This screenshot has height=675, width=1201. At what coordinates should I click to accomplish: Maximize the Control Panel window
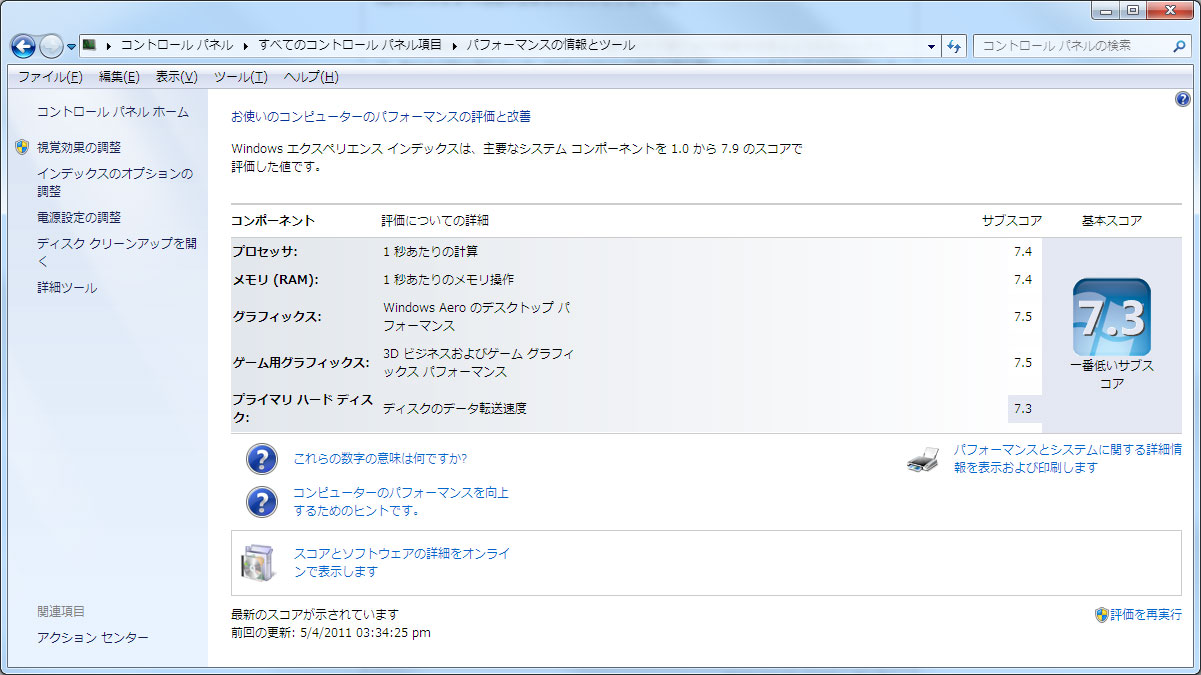[x=1132, y=10]
